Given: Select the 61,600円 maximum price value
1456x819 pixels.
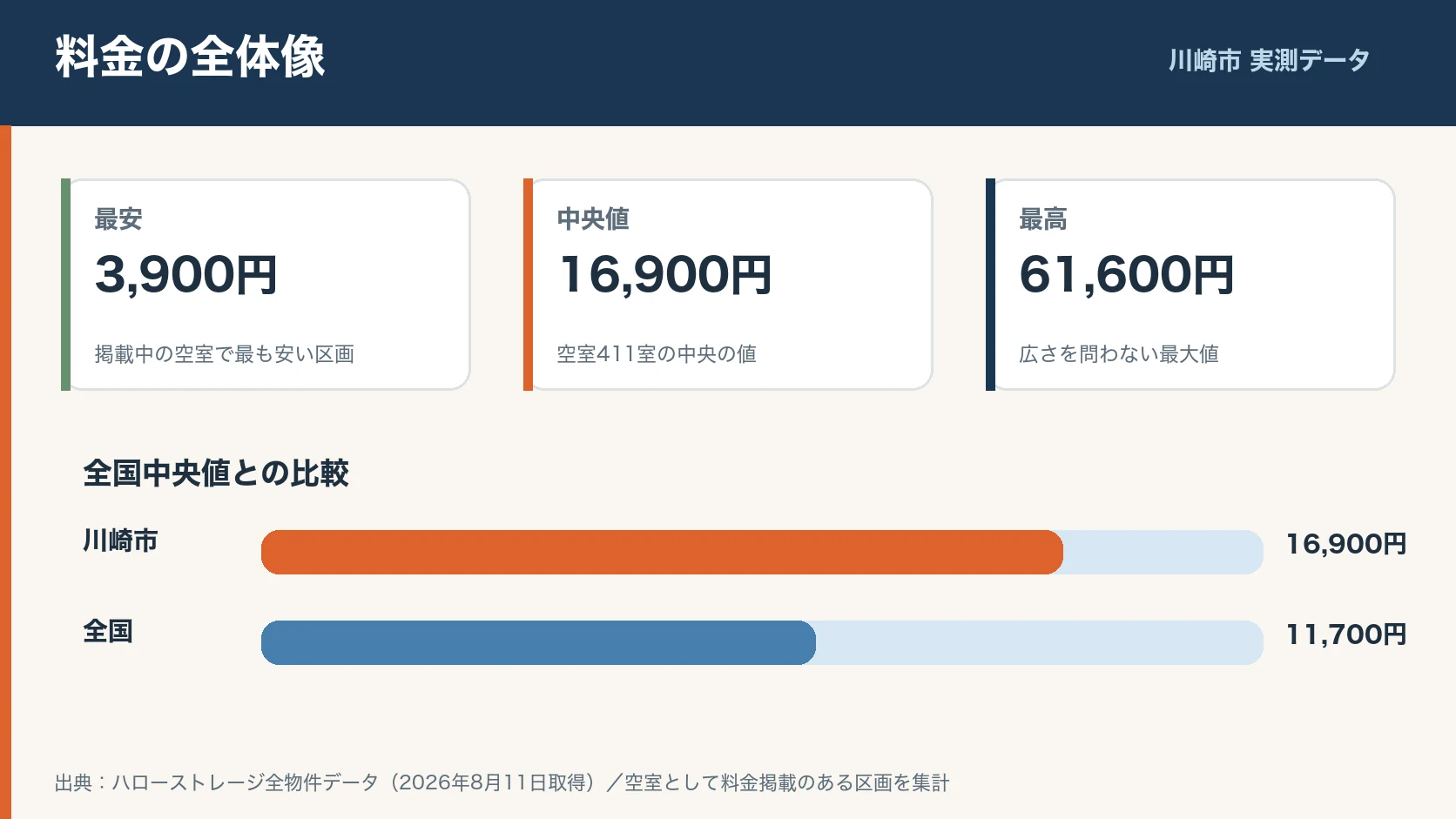Looking at the screenshot, I should coord(1127,274).
